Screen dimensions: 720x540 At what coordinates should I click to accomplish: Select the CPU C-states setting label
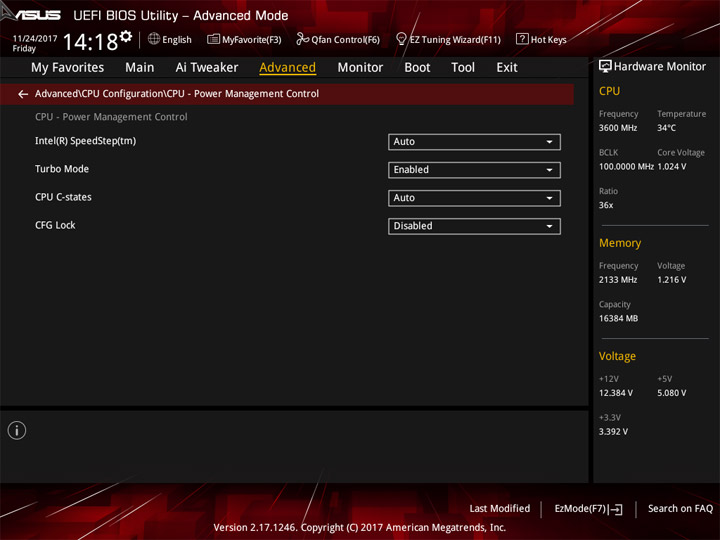click(63, 197)
